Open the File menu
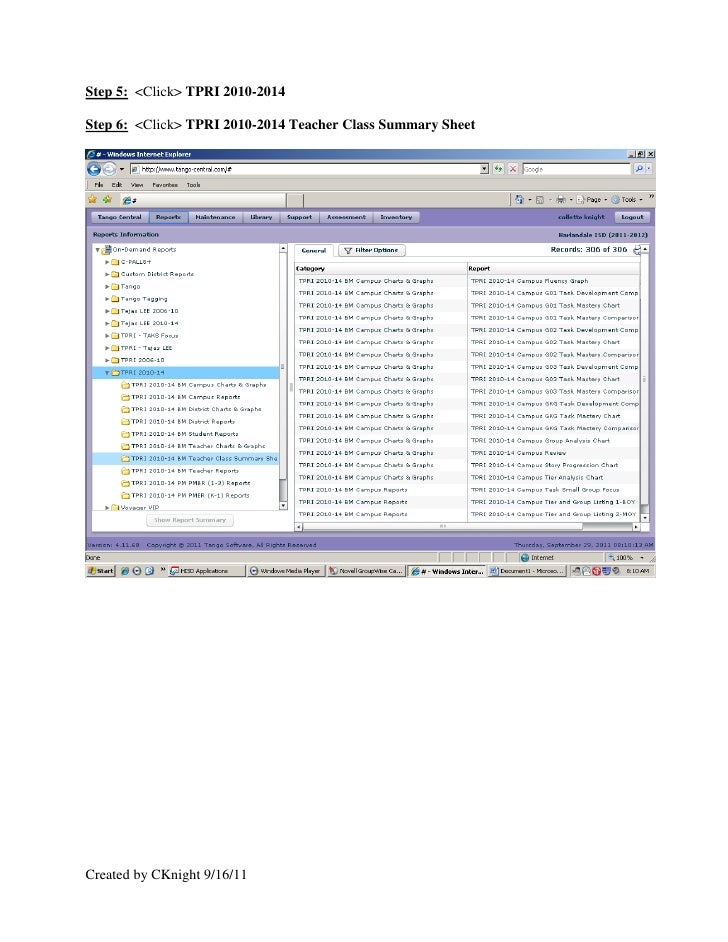 tap(99, 185)
